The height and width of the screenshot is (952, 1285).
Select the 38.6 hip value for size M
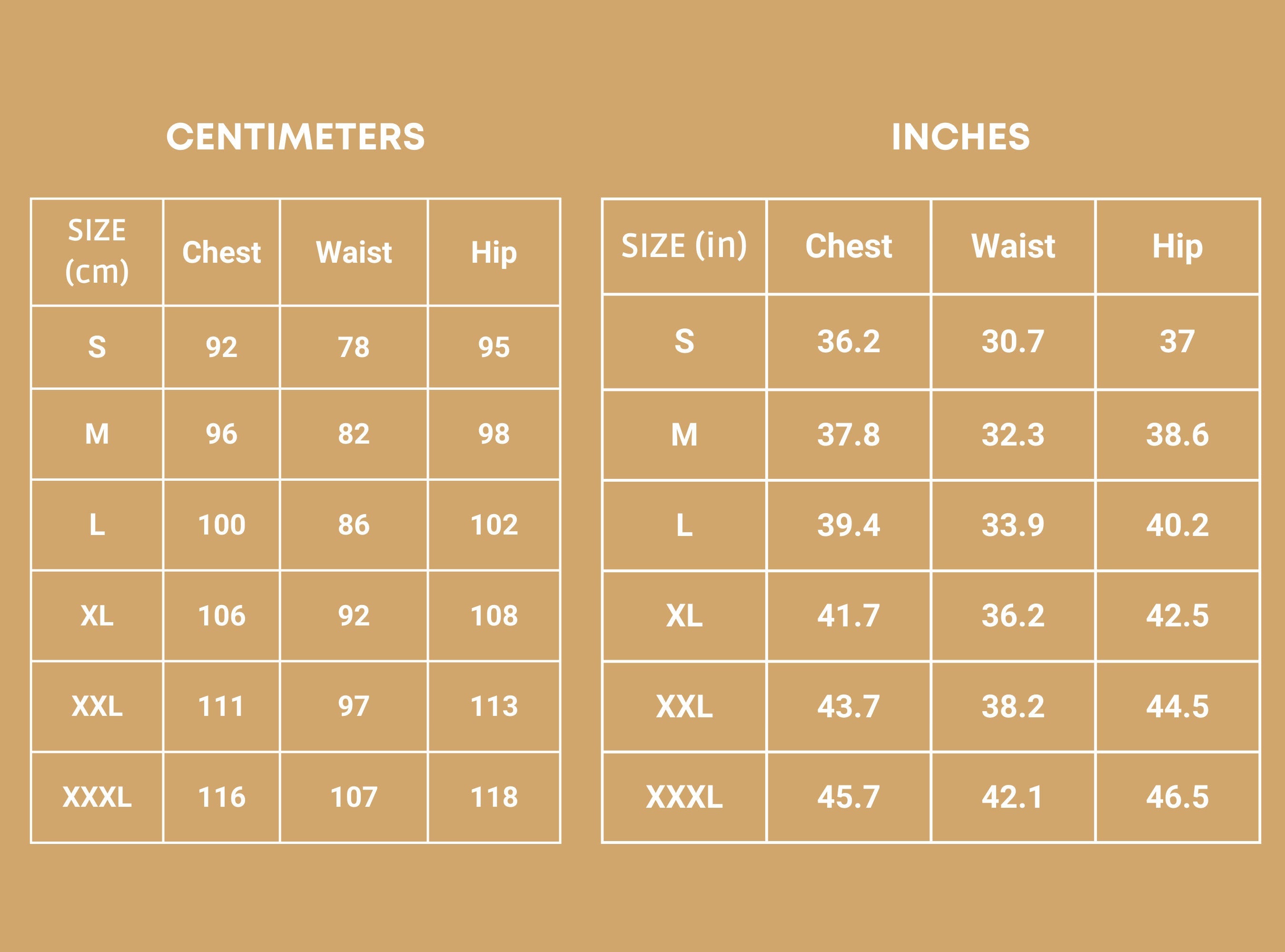(x=1176, y=435)
